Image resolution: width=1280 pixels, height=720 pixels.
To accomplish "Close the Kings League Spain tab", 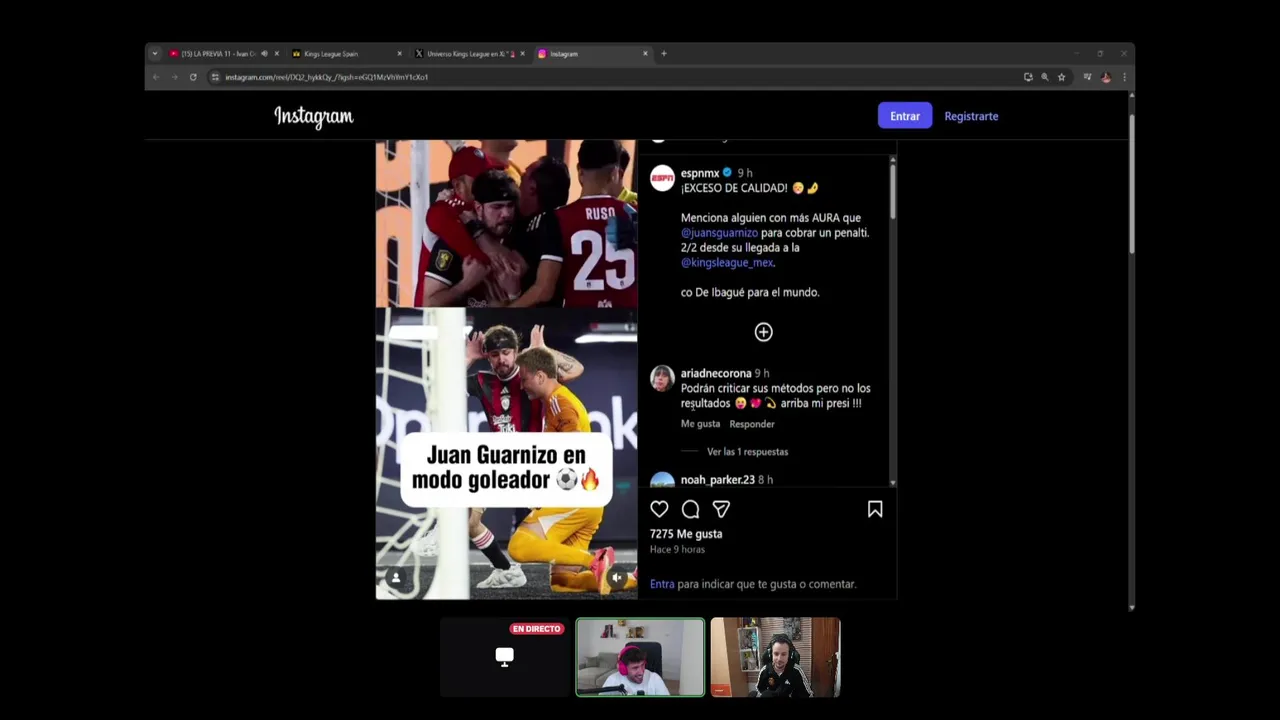I will tap(399, 53).
